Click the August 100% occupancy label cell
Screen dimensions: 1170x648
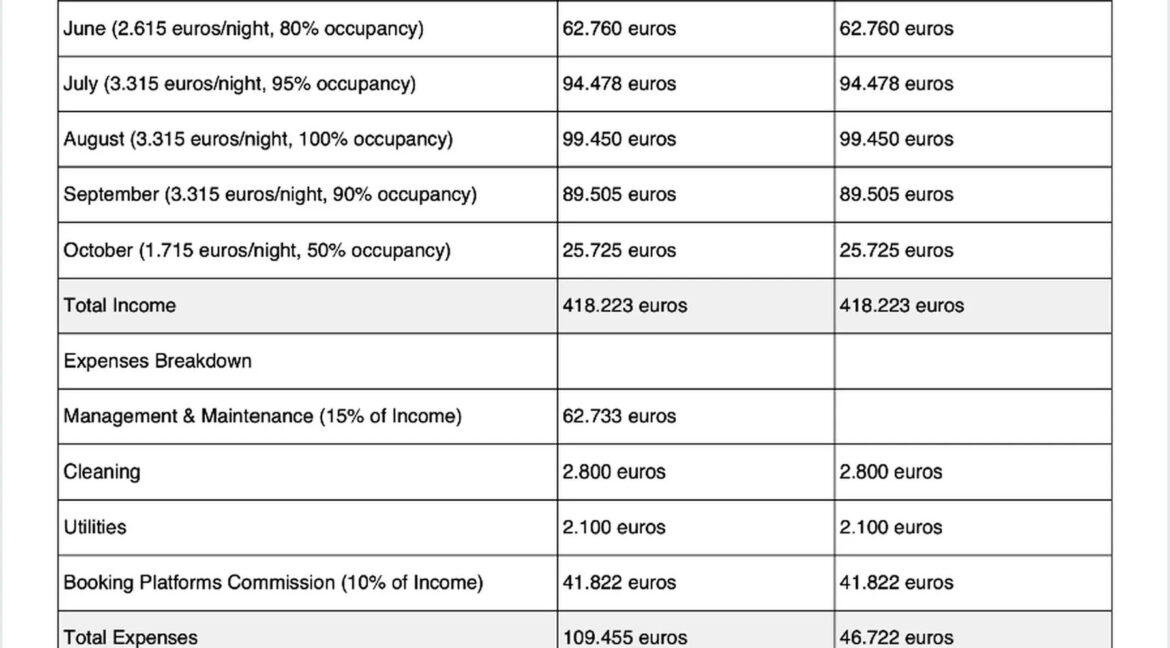point(258,140)
